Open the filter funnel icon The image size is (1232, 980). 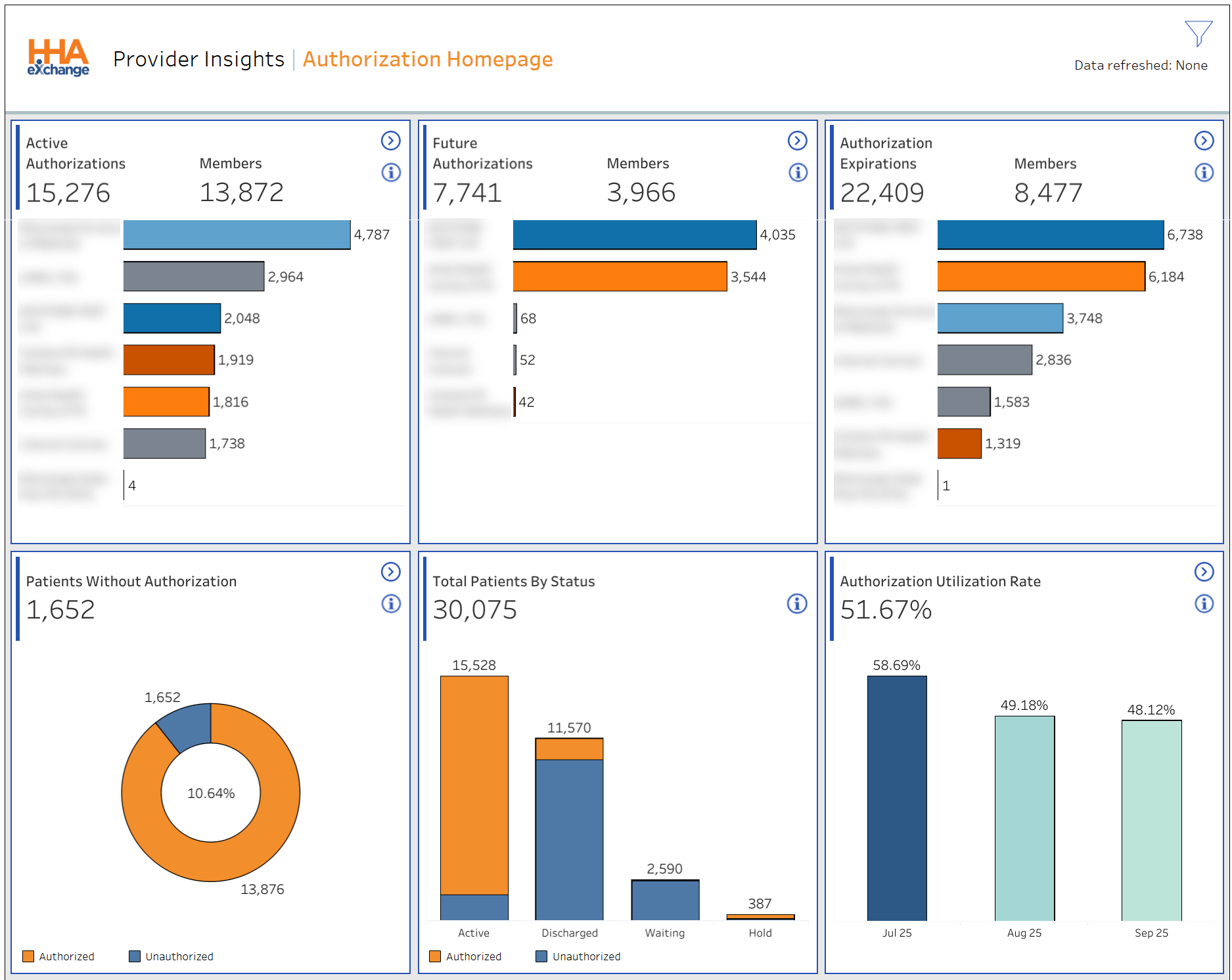(x=1198, y=33)
